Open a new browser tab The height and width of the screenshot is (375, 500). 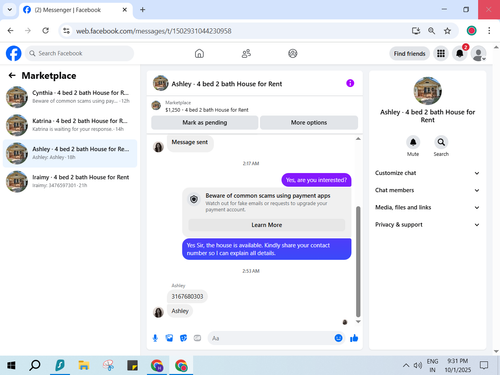pyautogui.click(x=142, y=10)
